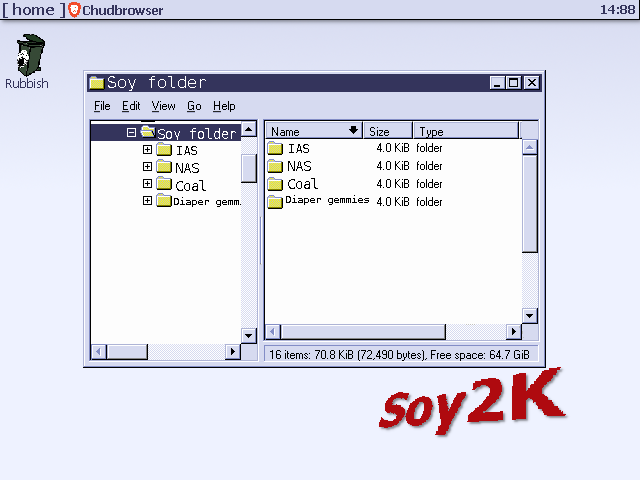
Task: Expand the NAS tree node
Action: [147, 167]
